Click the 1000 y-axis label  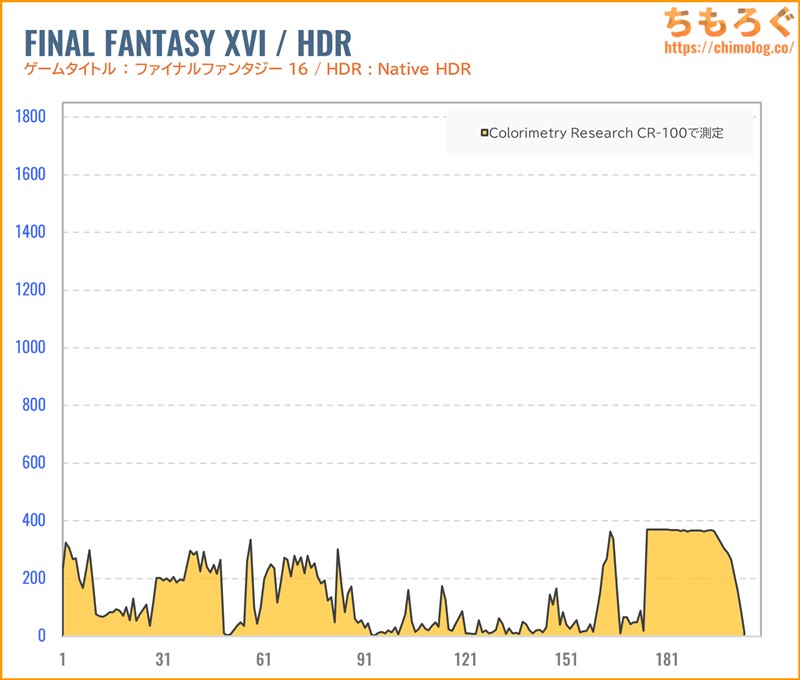(30, 348)
